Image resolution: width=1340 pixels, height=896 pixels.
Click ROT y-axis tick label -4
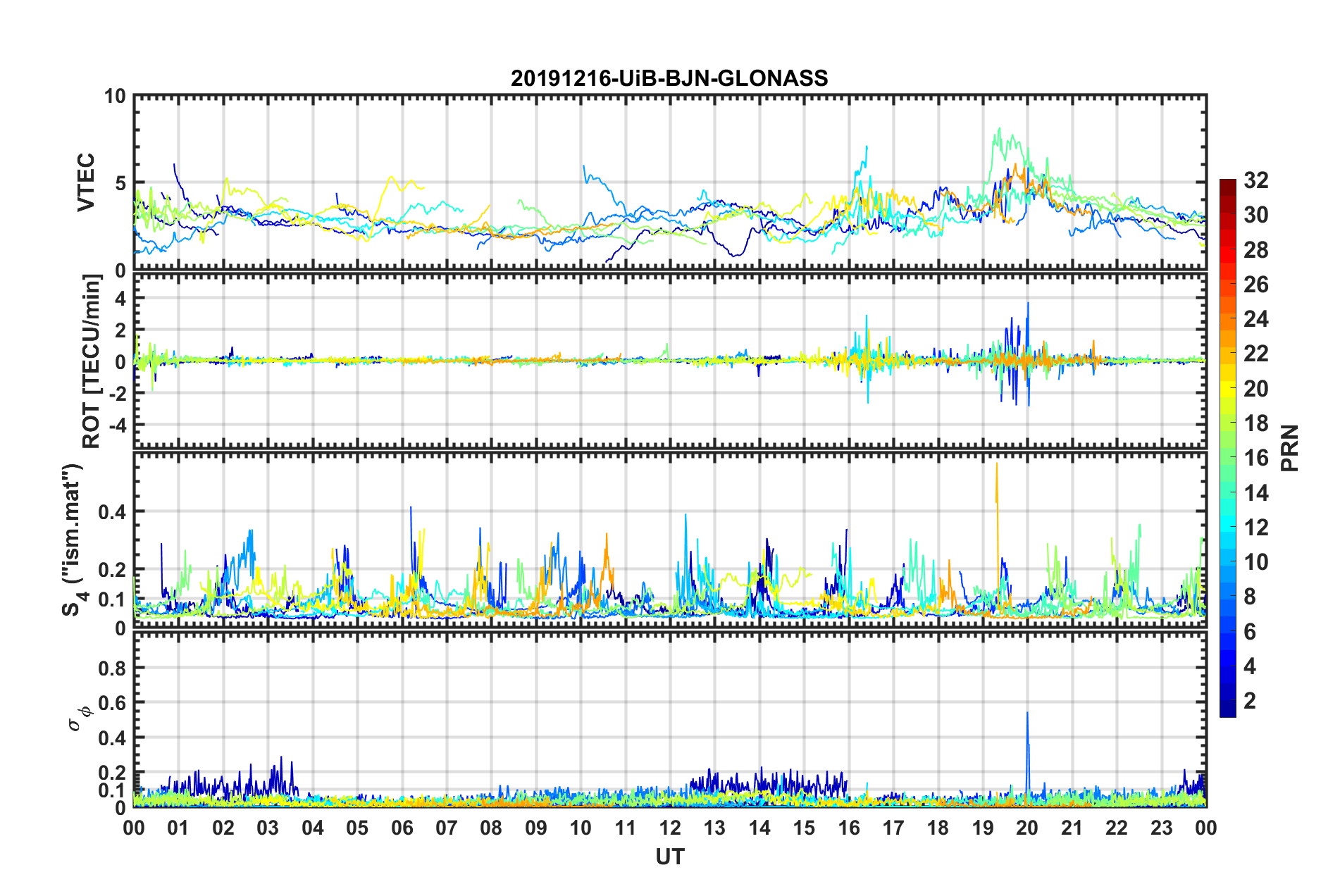pyautogui.click(x=116, y=425)
